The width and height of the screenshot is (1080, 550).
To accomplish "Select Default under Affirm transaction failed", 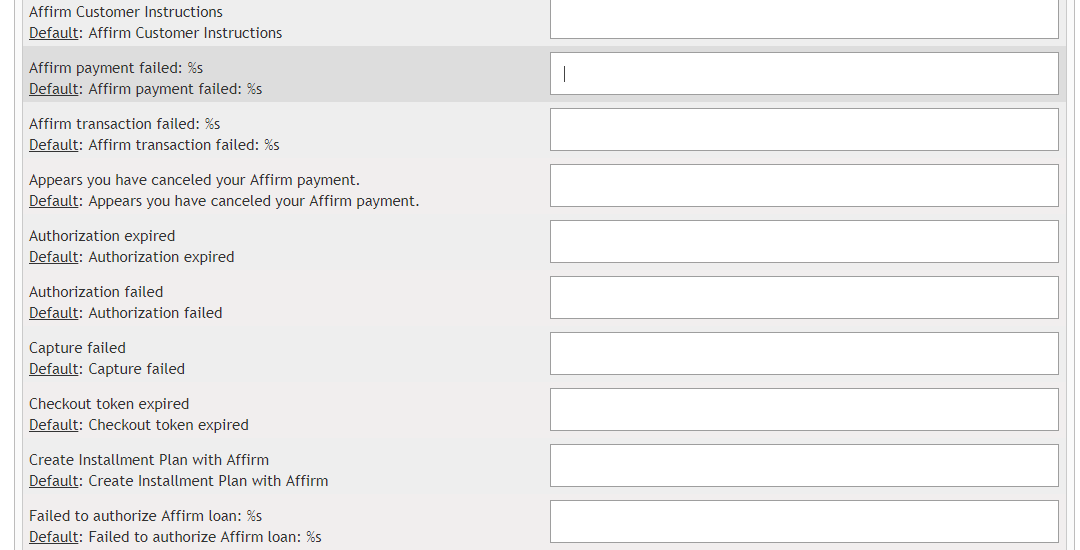I will click(x=54, y=145).
